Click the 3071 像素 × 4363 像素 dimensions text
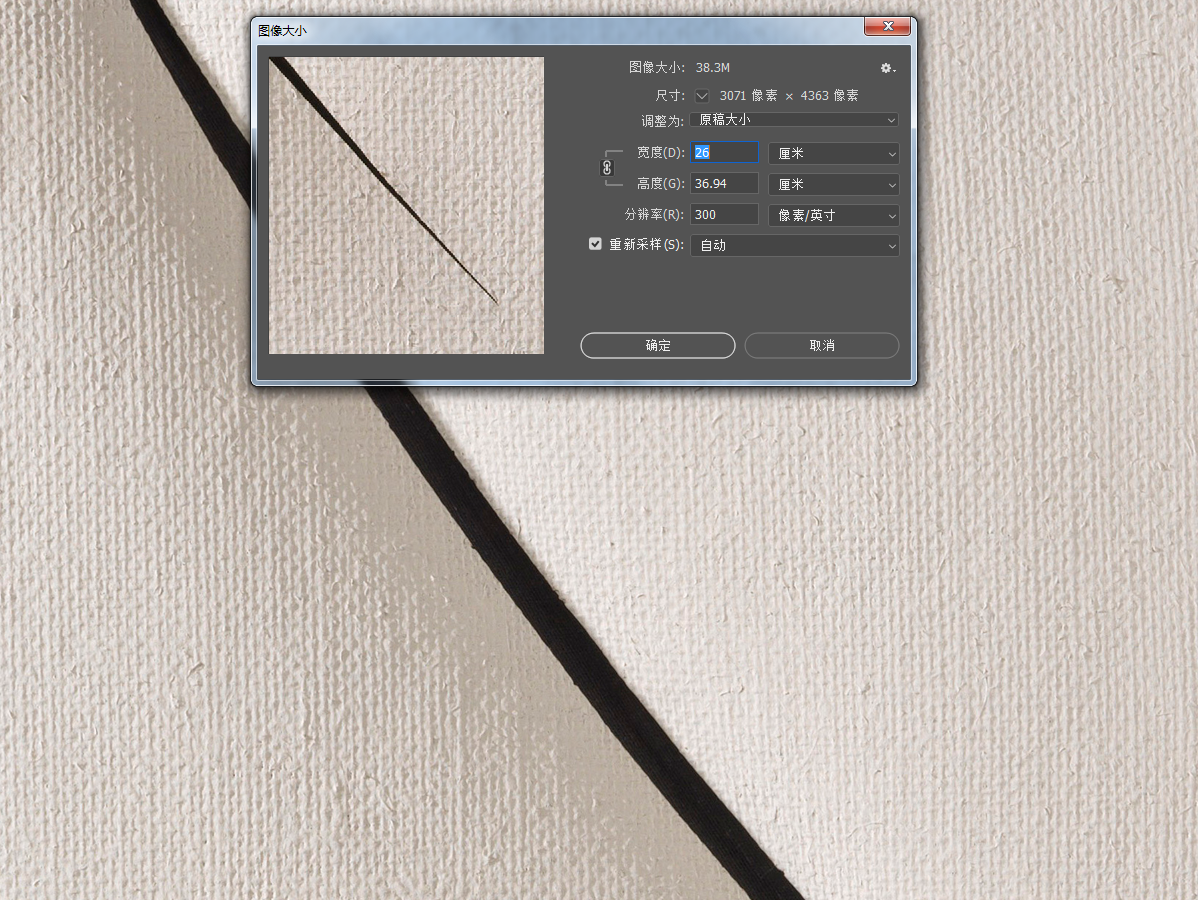This screenshot has width=1198, height=900. coord(789,96)
